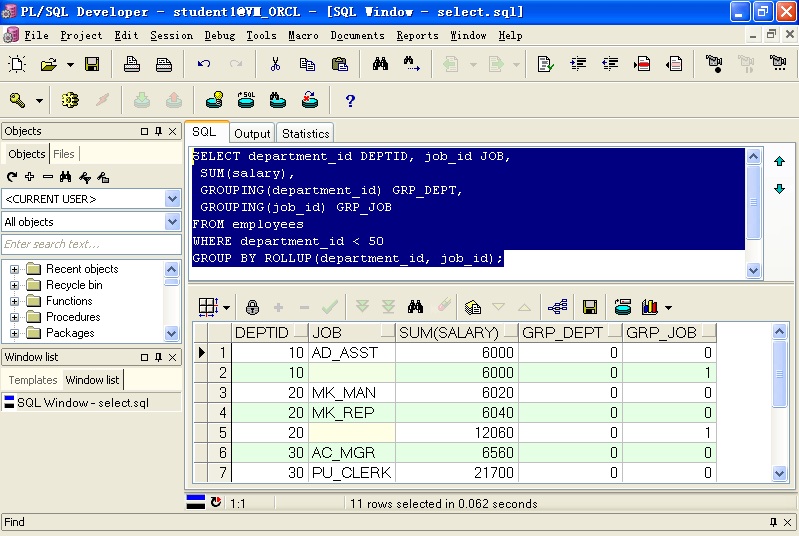The height and width of the screenshot is (536, 799).
Task: Click the New file icon
Action: (17, 64)
